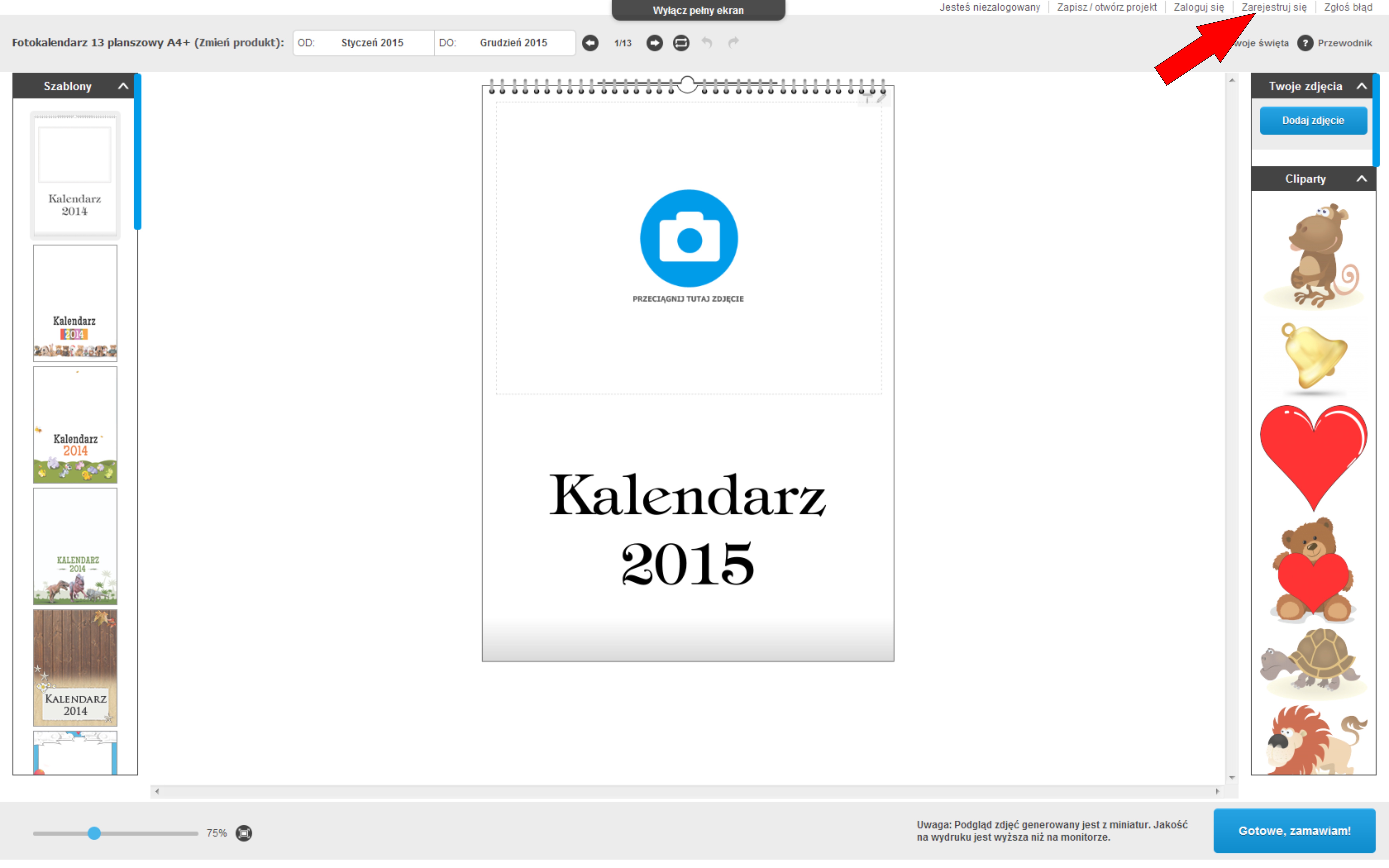Screen dimensions: 1389x868
Task: Click the zoom slider handle
Action: (x=94, y=833)
